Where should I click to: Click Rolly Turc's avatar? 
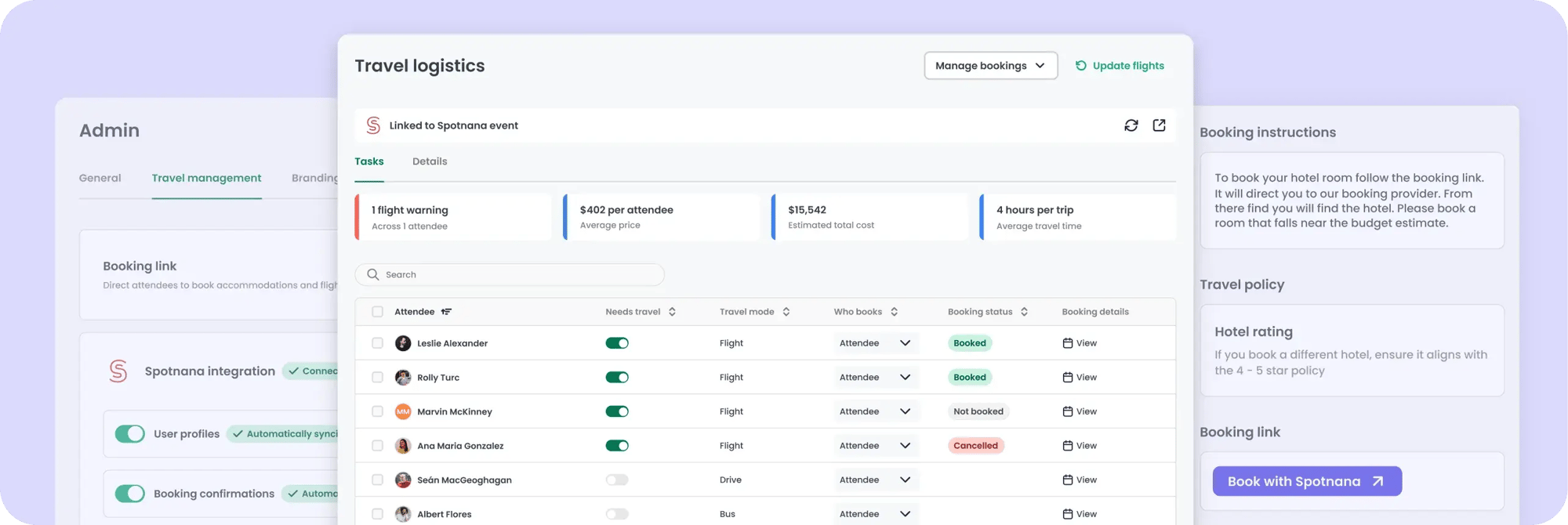click(403, 378)
